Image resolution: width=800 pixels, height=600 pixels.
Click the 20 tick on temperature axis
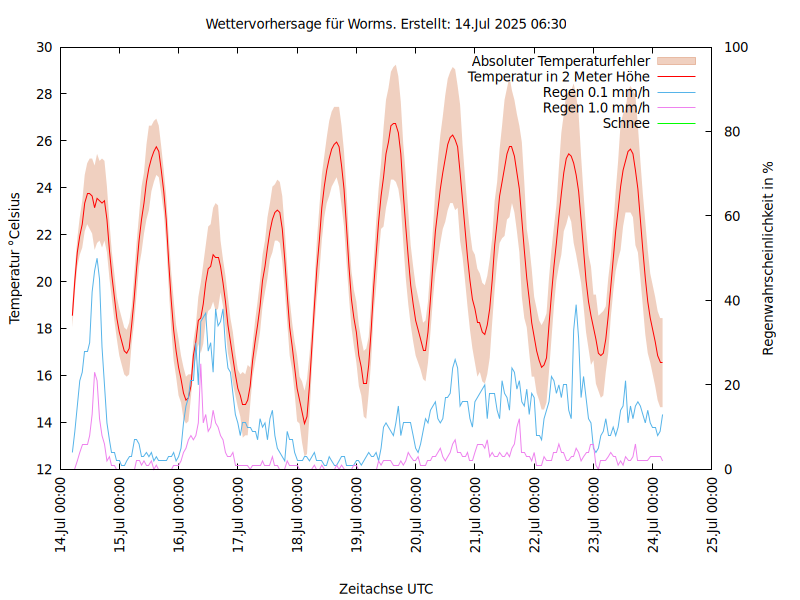pos(44,282)
